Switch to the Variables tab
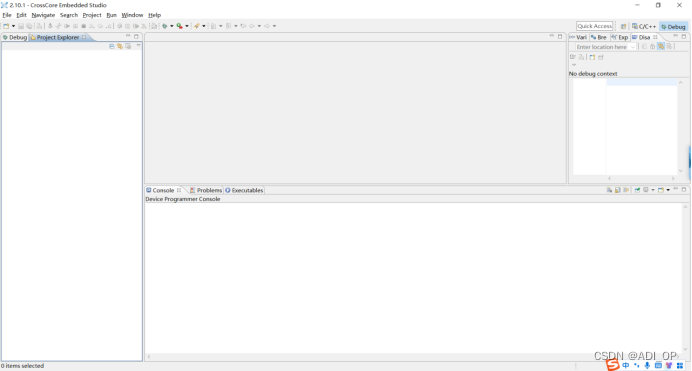The image size is (692, 371). pyautogui.click(x=578, y=37)
